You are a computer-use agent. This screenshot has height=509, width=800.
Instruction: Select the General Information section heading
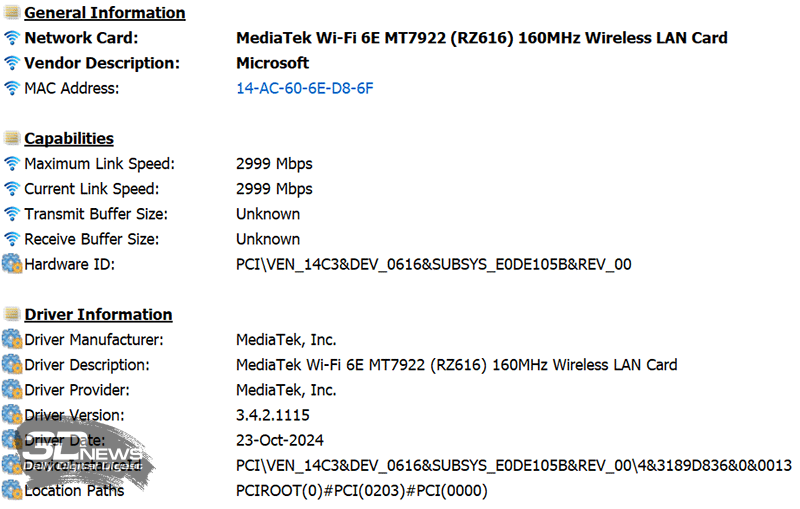coord(104,13)
